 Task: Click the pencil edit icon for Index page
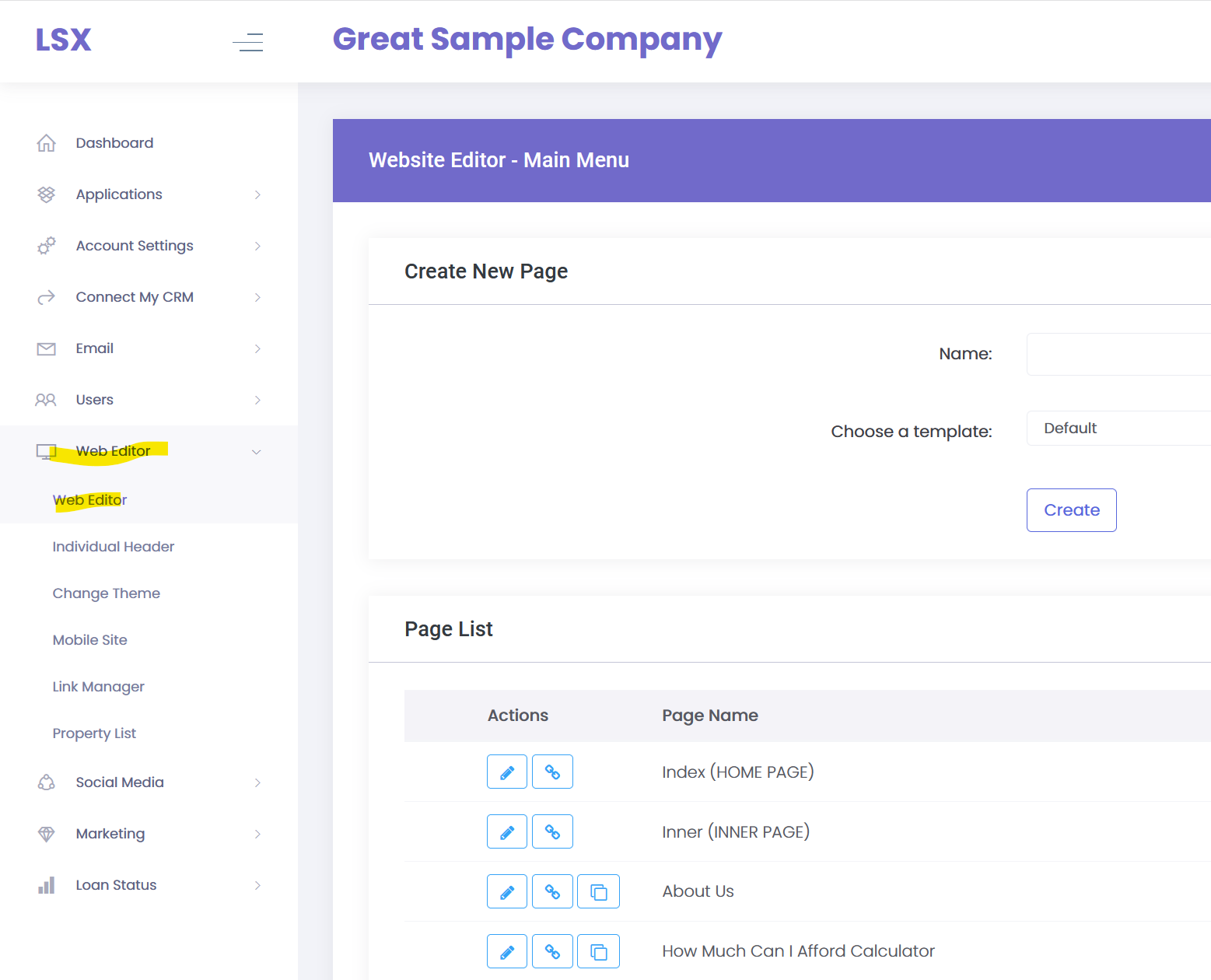coord(507,772)
